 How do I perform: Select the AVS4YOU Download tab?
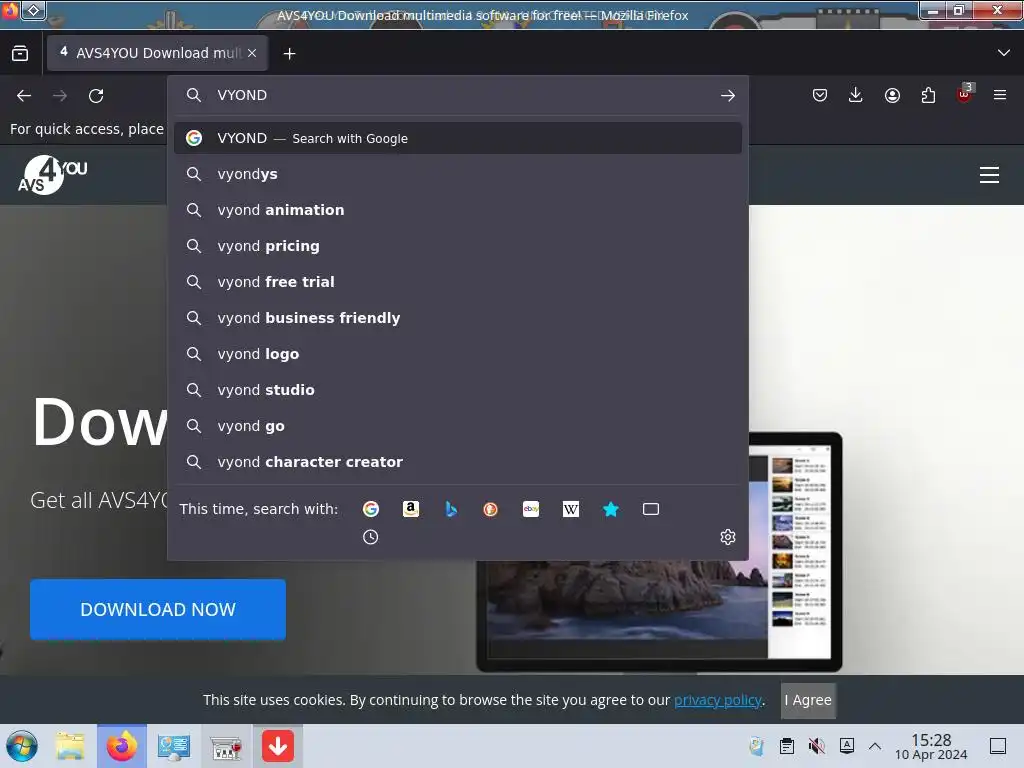[x=157, y=53]
